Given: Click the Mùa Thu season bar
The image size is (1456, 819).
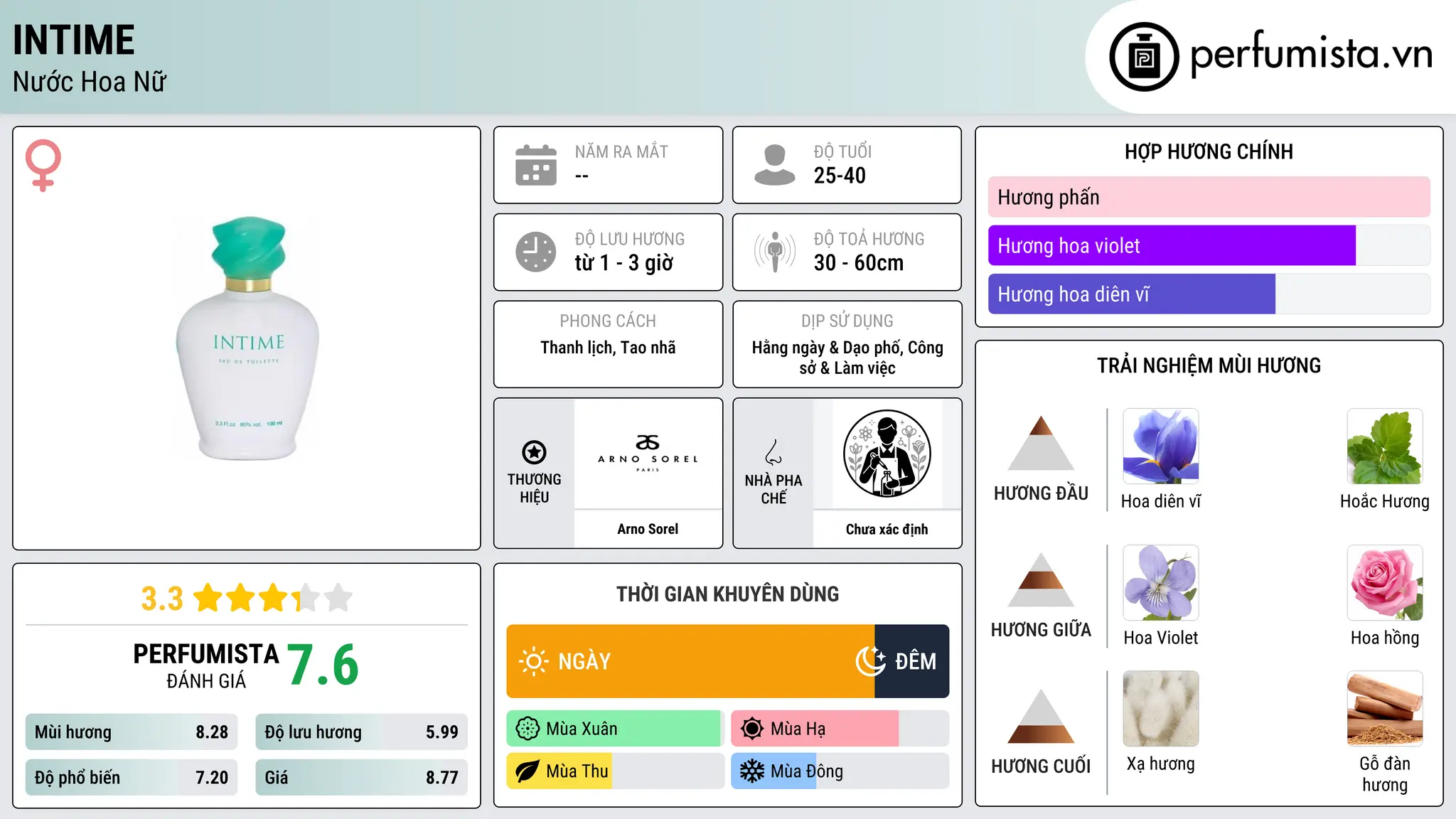Looking at the screenshot, I should pyautogui.click(x=616, y=771).
